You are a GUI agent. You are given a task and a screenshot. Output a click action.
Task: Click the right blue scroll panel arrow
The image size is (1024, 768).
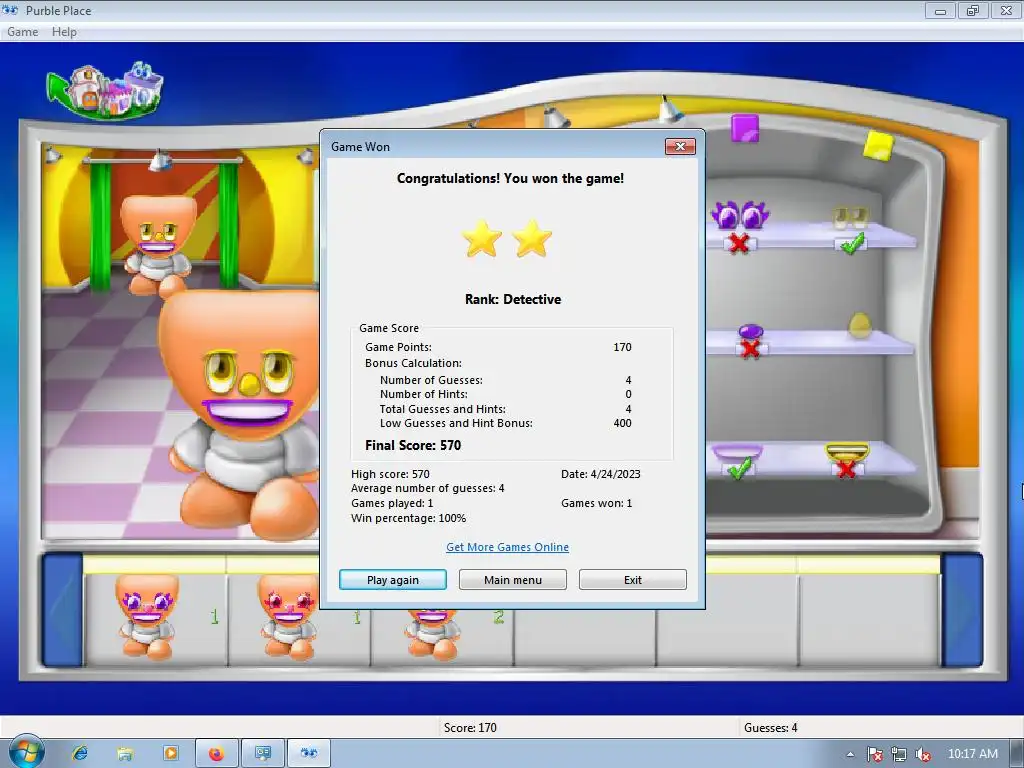point(961,610)
